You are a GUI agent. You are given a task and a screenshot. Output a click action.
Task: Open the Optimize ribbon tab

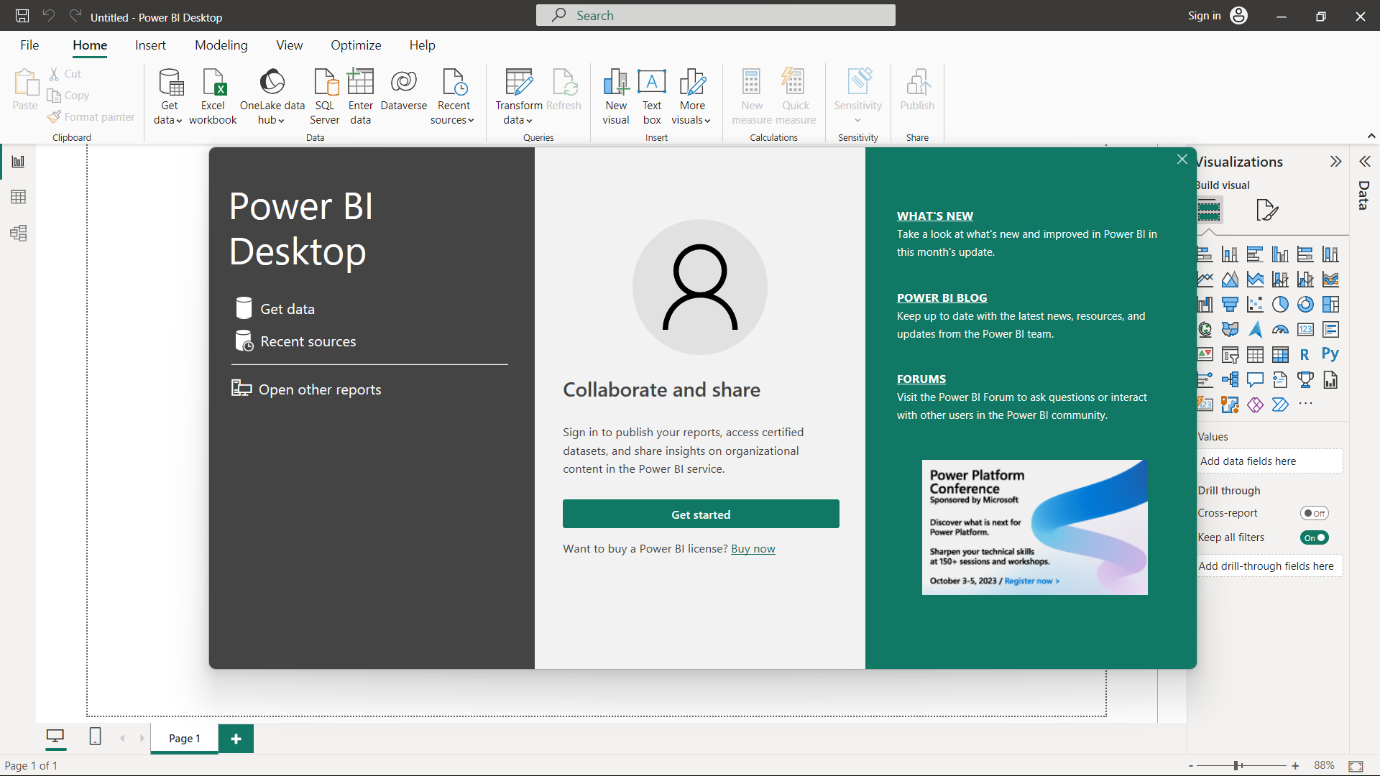pyautogui.click(x=356, y=45)
